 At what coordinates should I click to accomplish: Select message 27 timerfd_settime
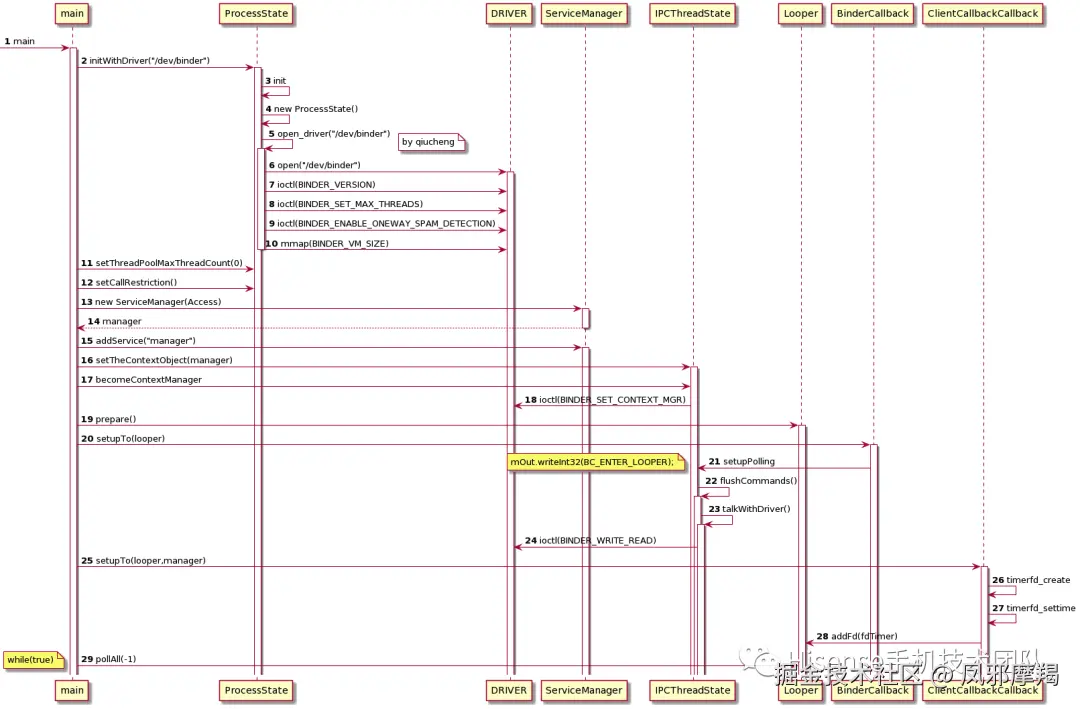[1033, 608]
